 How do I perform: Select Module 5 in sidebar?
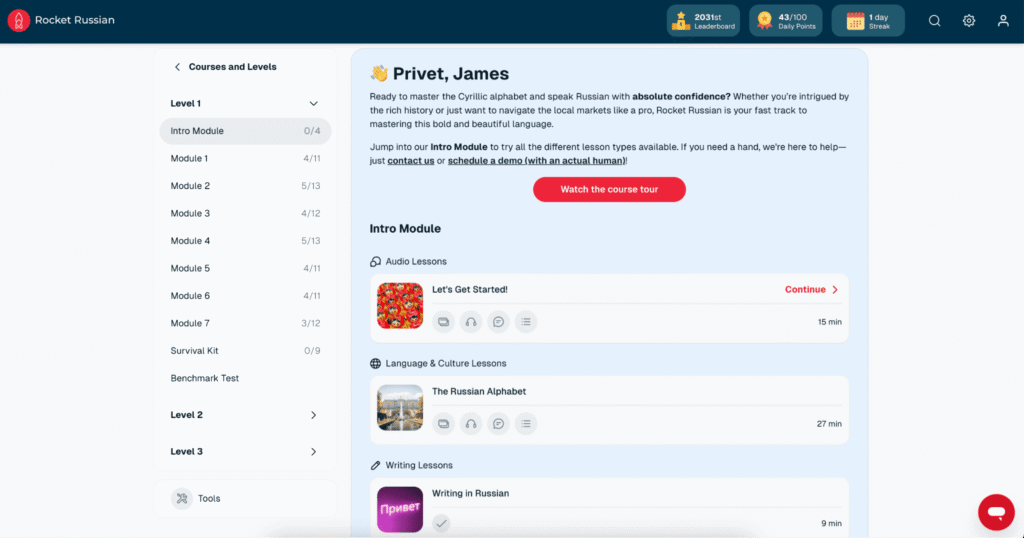pyautogui.click(x=245, y=268)
